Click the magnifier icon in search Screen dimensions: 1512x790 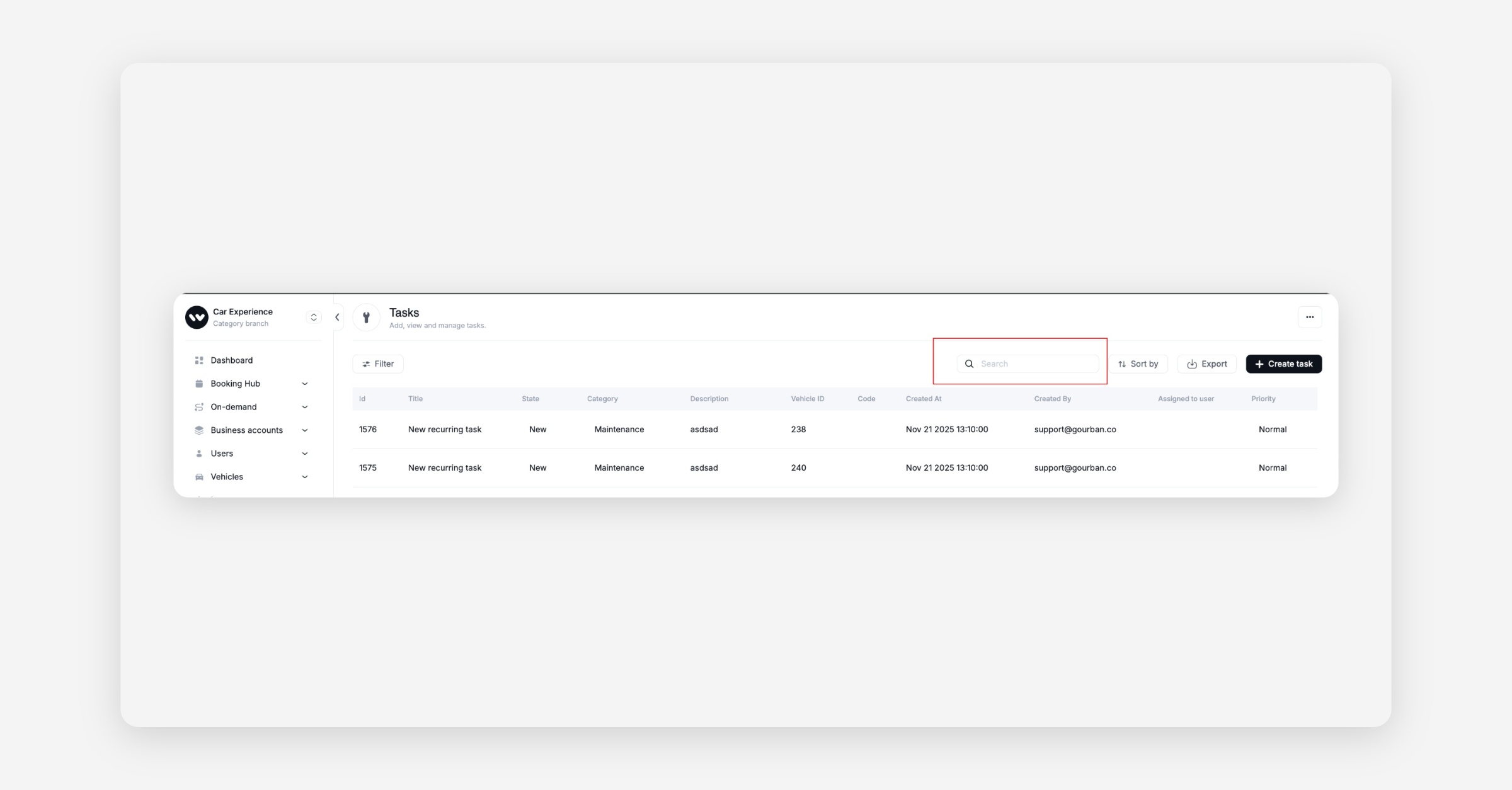click(969, 364)
